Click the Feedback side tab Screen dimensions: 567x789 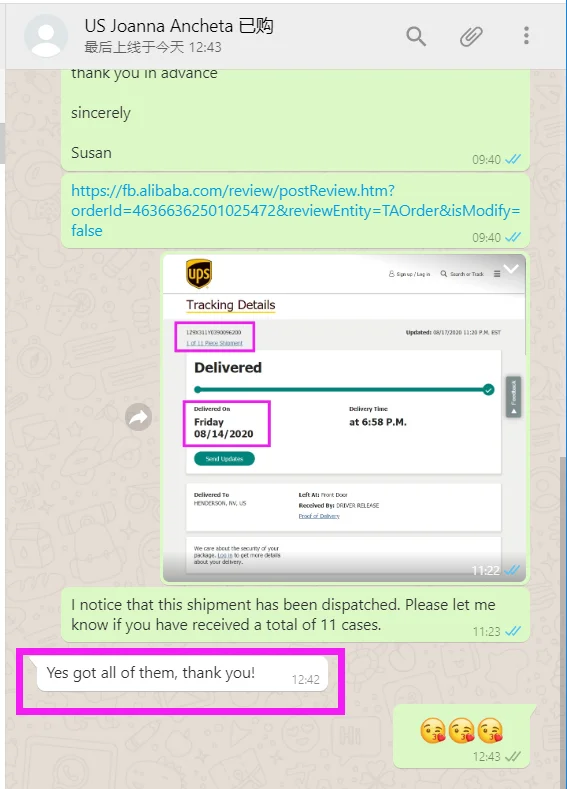[x=513, y=397]
